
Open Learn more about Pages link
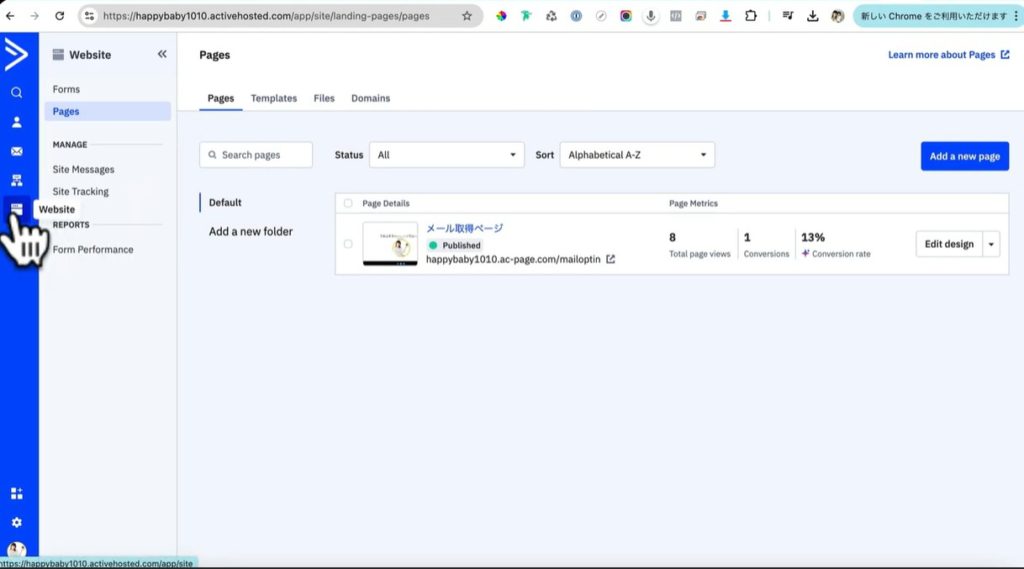tap(948, 55)
